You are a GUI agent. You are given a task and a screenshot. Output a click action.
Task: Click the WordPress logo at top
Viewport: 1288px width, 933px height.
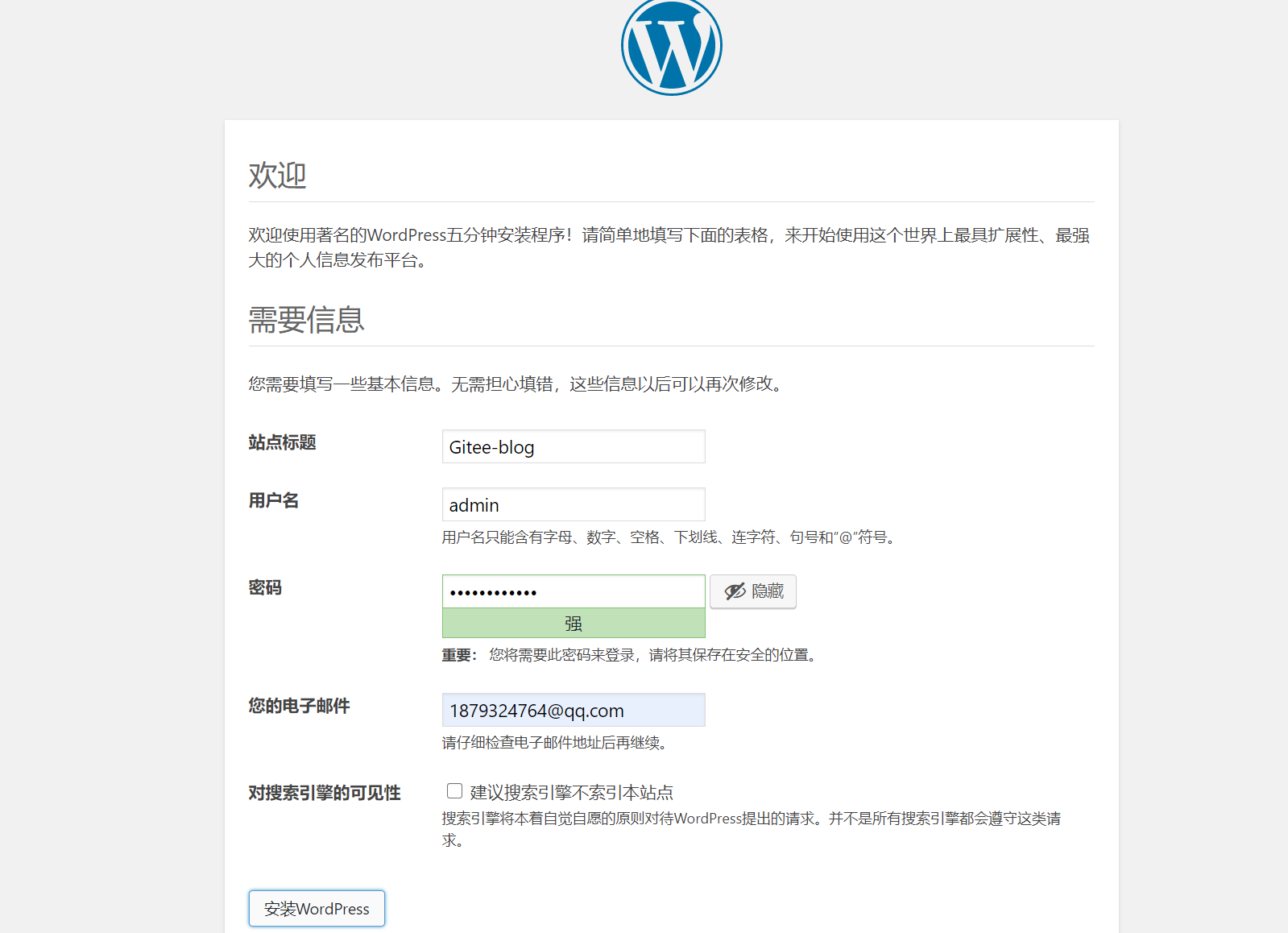[x=671, y=46]
